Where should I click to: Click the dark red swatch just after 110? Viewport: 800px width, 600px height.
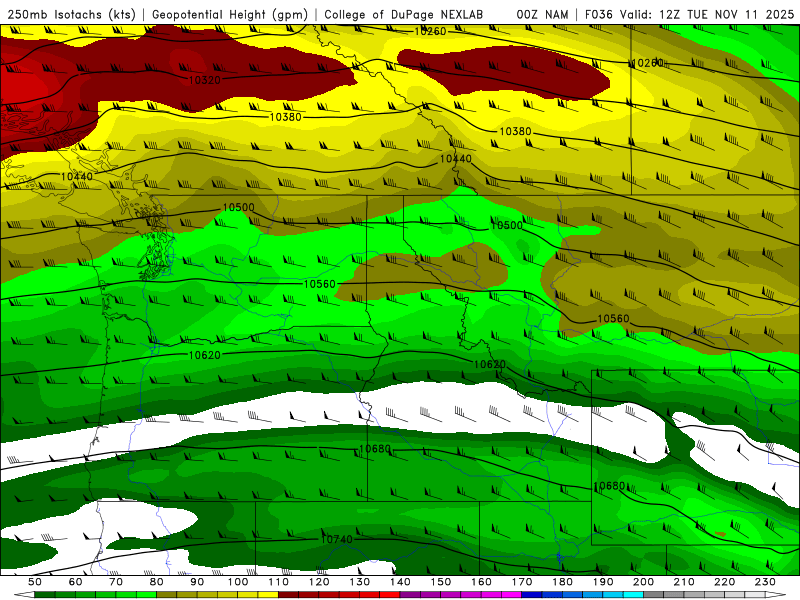[288, 595]
